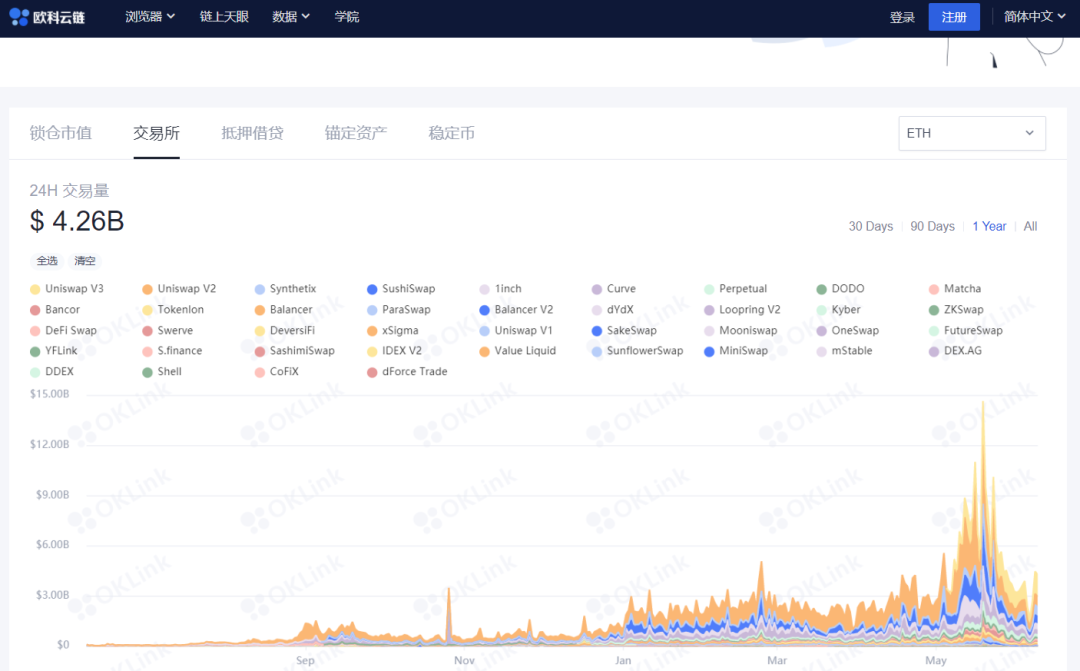
Task: Click the 注册 register button
Action: 953,16
